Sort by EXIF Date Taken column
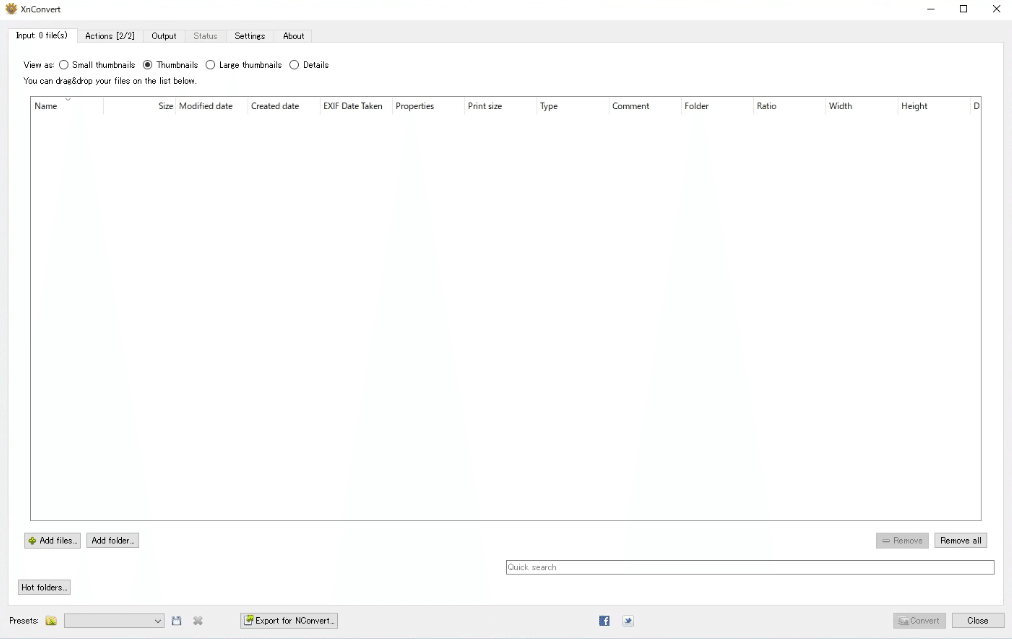Viewport: 1012px width, 639px height. [x=356, y=106]
